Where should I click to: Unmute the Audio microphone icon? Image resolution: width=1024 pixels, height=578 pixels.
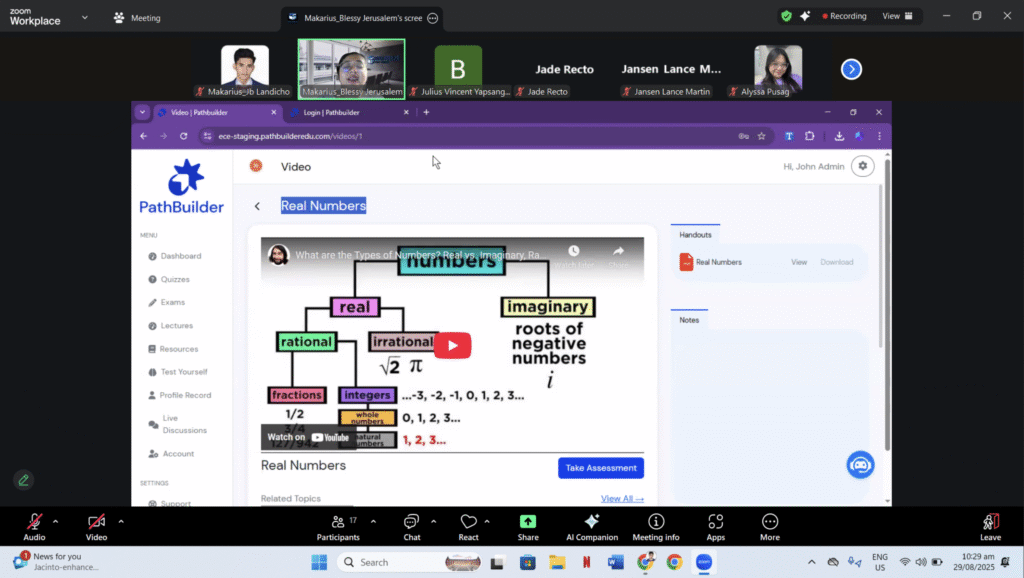pos(34,522)
